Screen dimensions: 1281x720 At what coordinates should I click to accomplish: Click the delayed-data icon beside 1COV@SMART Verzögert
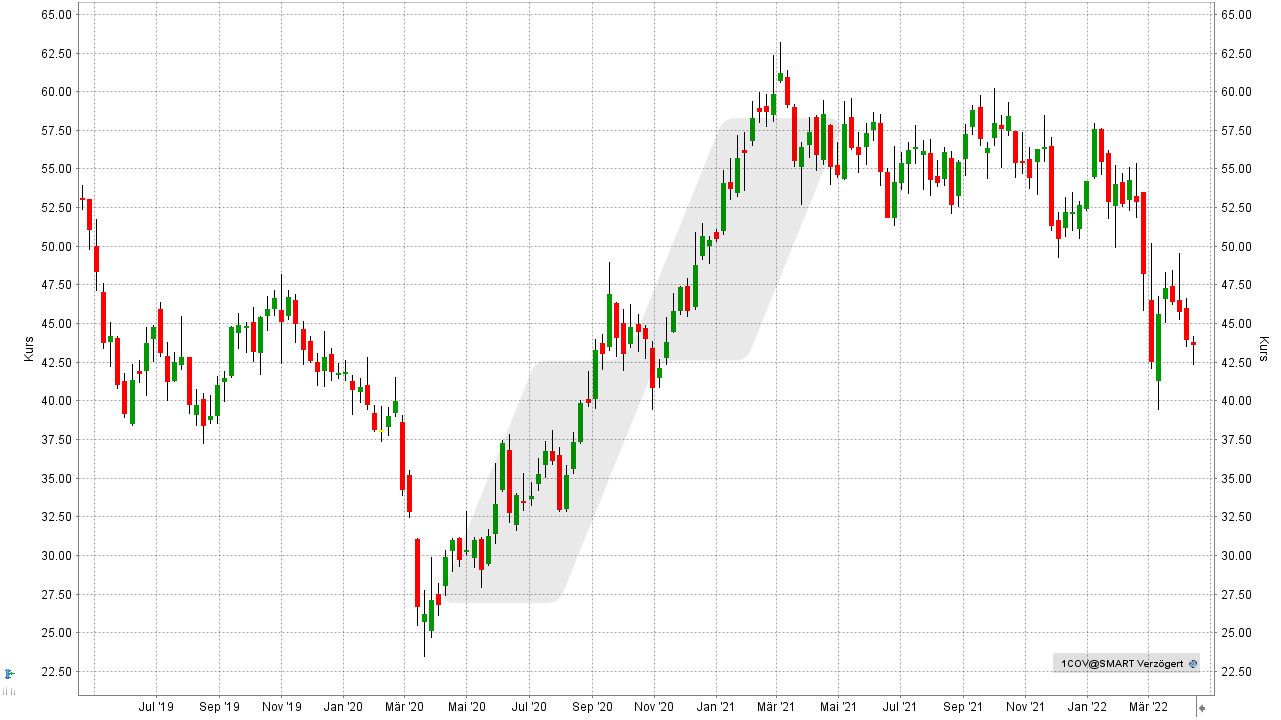pos(1192,664)
